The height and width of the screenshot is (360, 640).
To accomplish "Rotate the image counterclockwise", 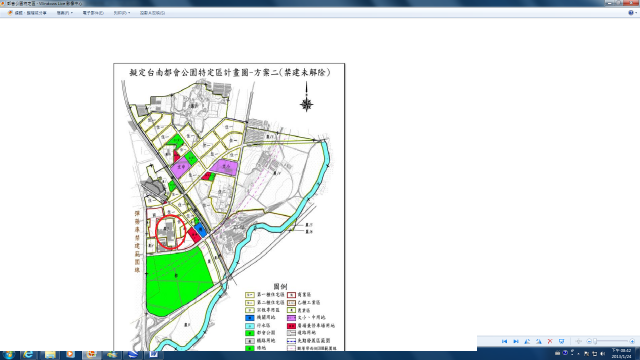I will [x=527, y=341].
